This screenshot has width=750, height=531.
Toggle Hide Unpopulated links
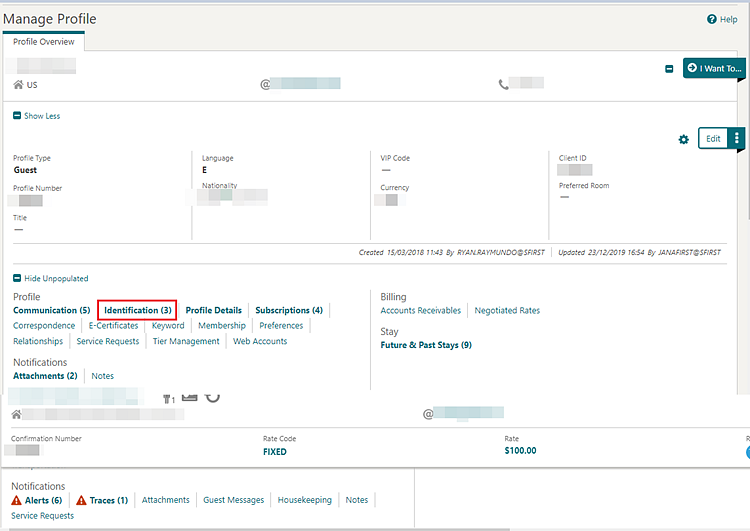coord(51,278)
